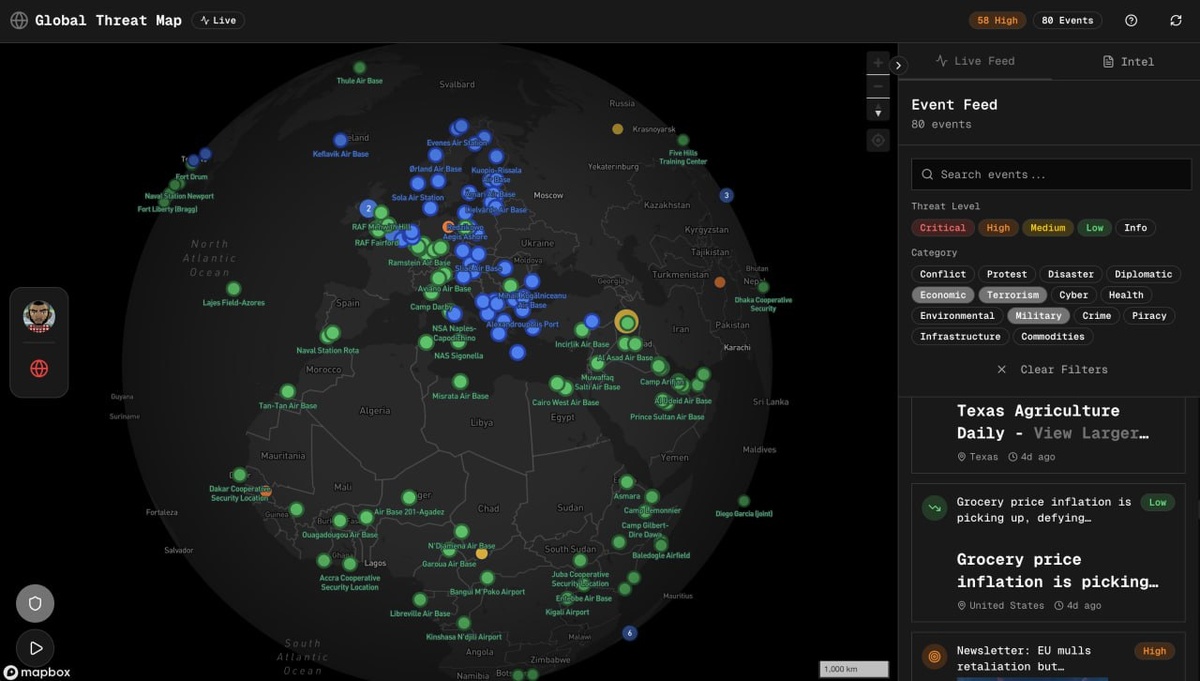Image resolution: width=1200 pixels, height=681 pixels.
Task: Enable the Commodities category filter
Action: (x=1052, y=337)
